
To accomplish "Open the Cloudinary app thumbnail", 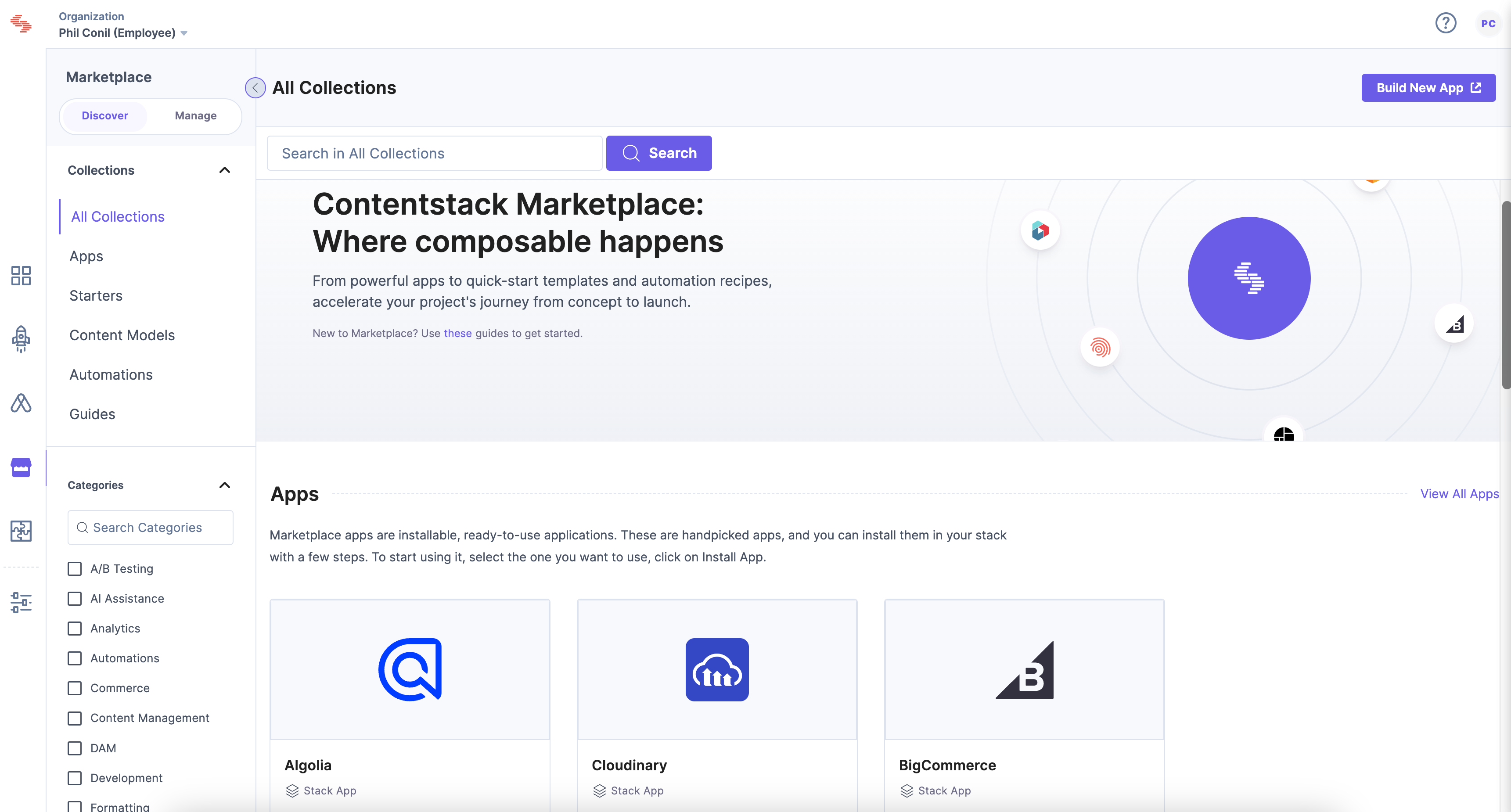I will coord(717,669).
